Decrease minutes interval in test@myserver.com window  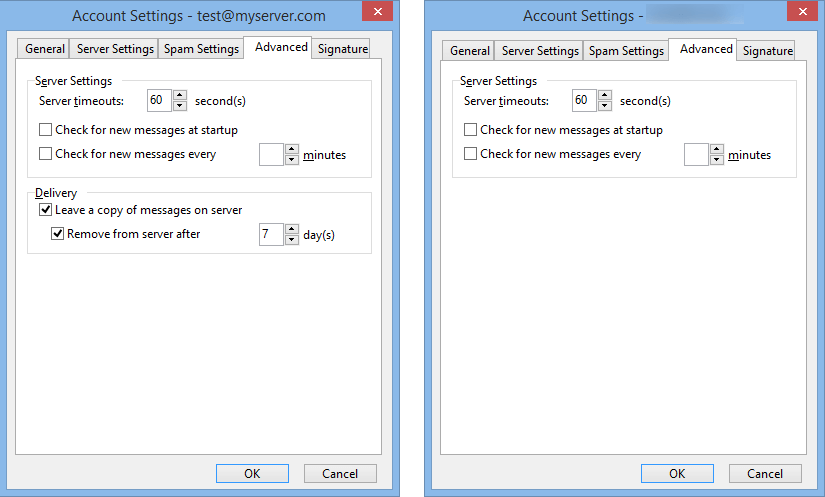point(292,160)
